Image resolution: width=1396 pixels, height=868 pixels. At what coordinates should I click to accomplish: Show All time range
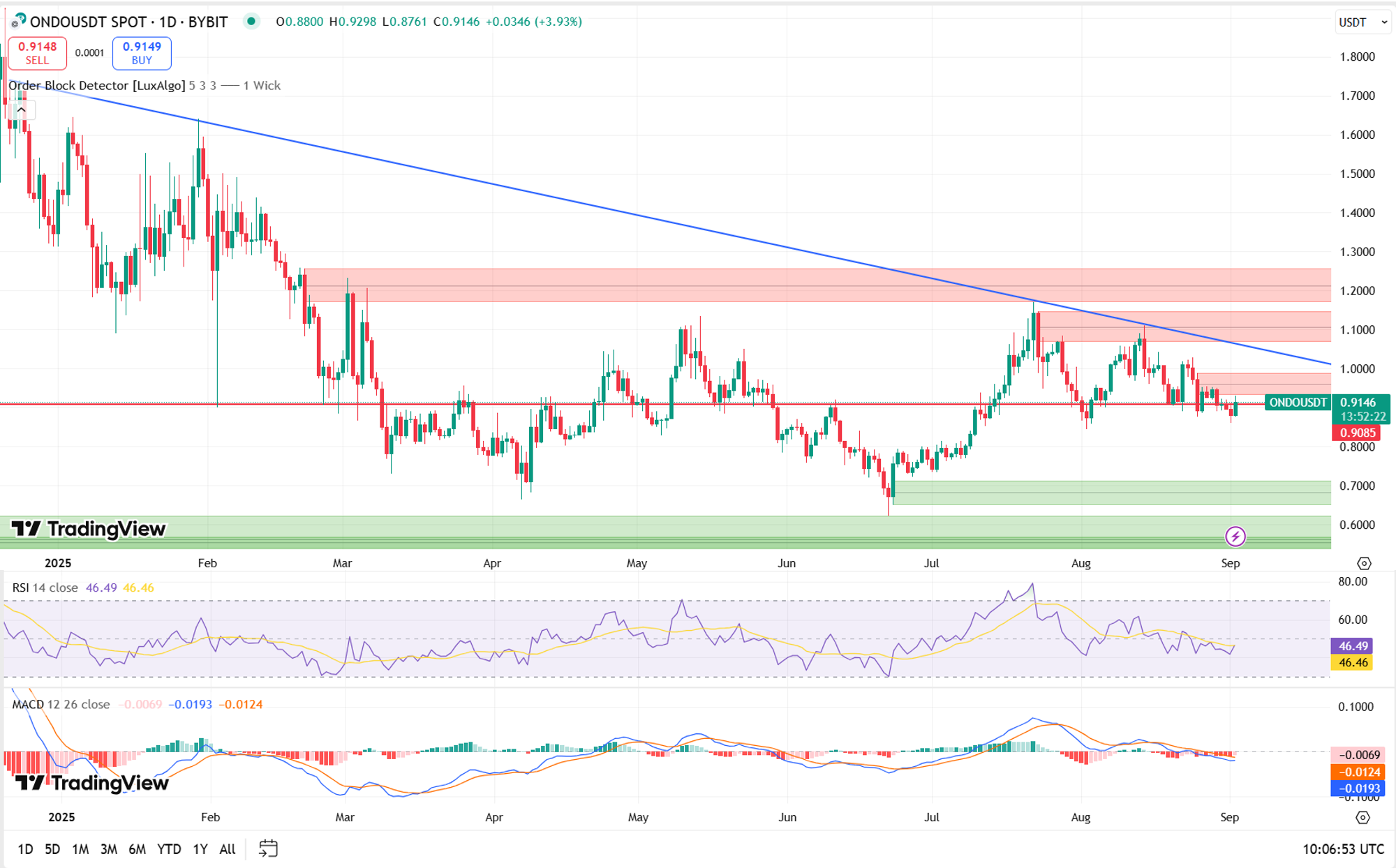pos(228,849)
